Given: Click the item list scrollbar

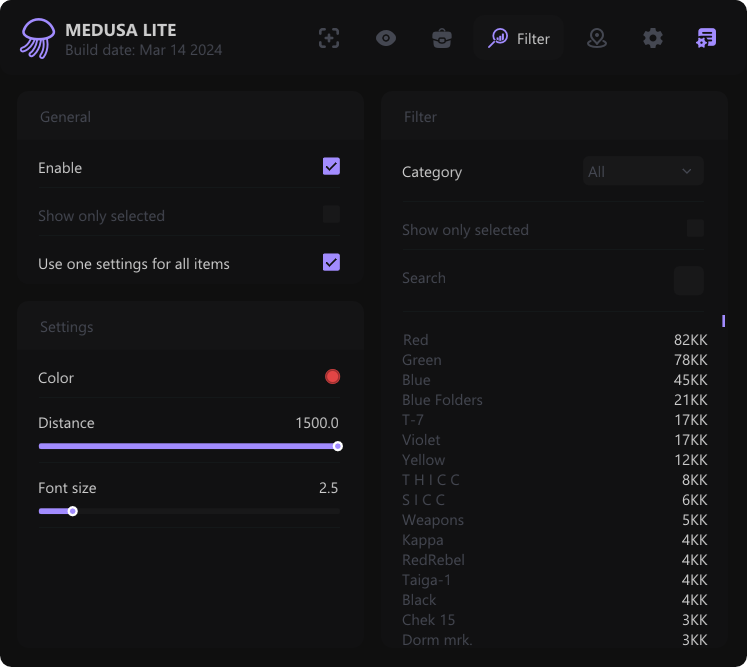Looking at the screenshot, I should click(723, 321).
